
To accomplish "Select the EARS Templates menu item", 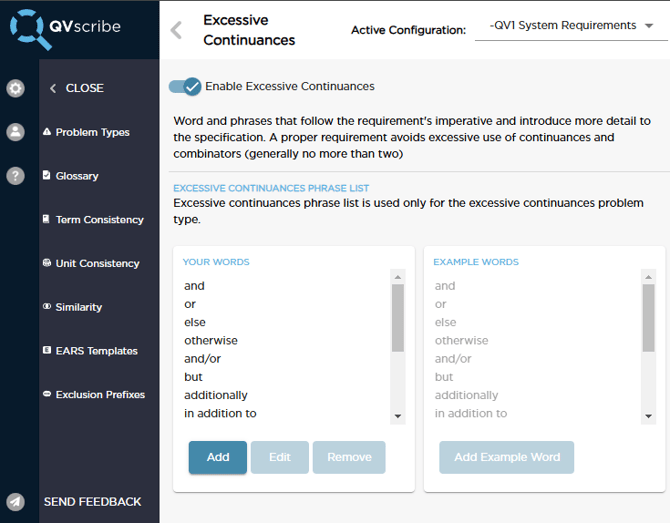I will coord(96,351).
